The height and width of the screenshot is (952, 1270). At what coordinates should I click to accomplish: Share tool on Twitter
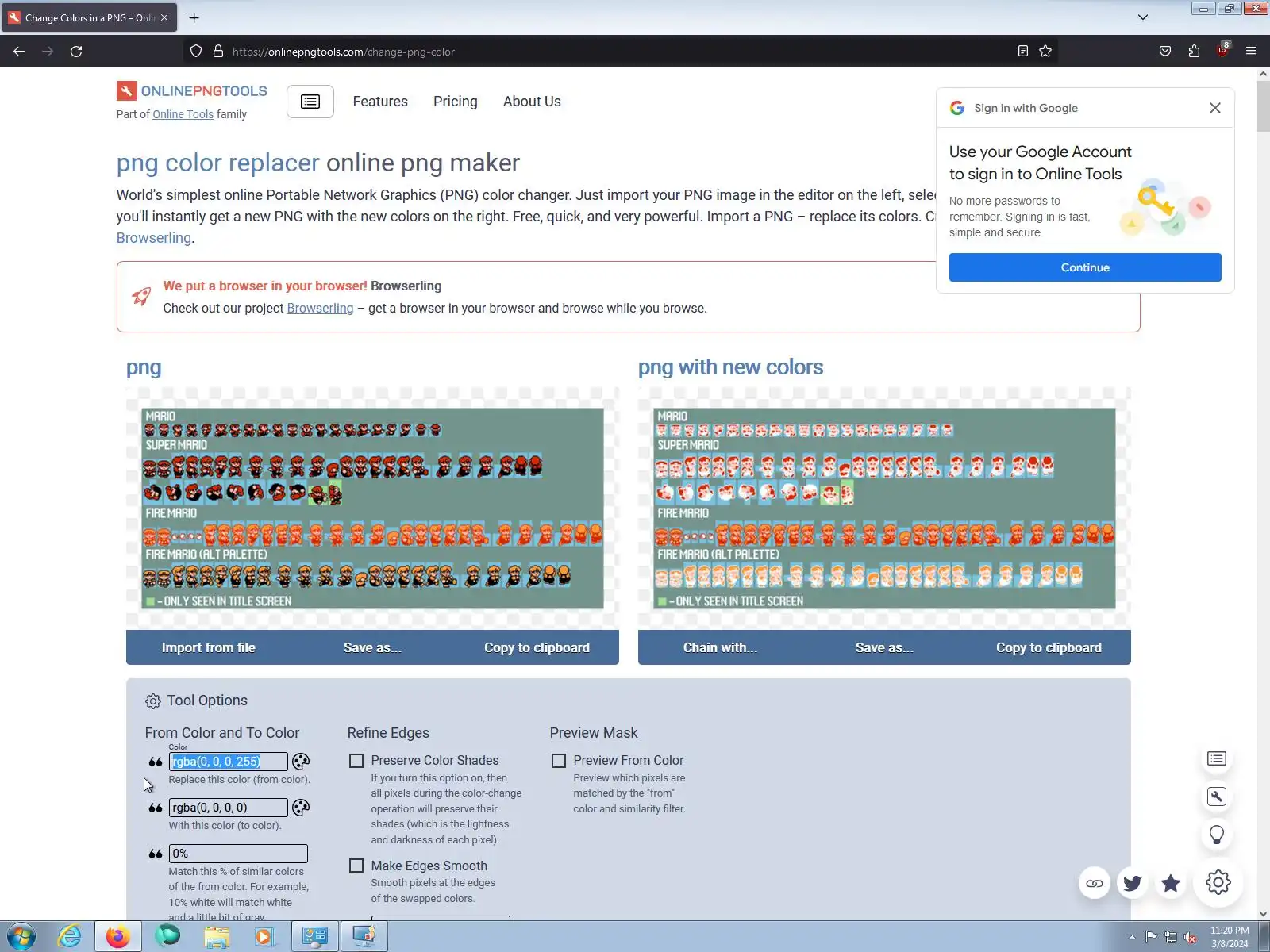pos(1132,883)
